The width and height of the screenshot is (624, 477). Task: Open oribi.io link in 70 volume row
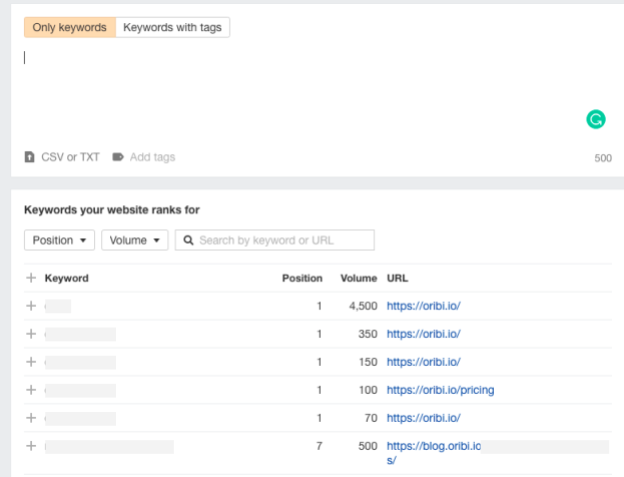click(423, 418)
